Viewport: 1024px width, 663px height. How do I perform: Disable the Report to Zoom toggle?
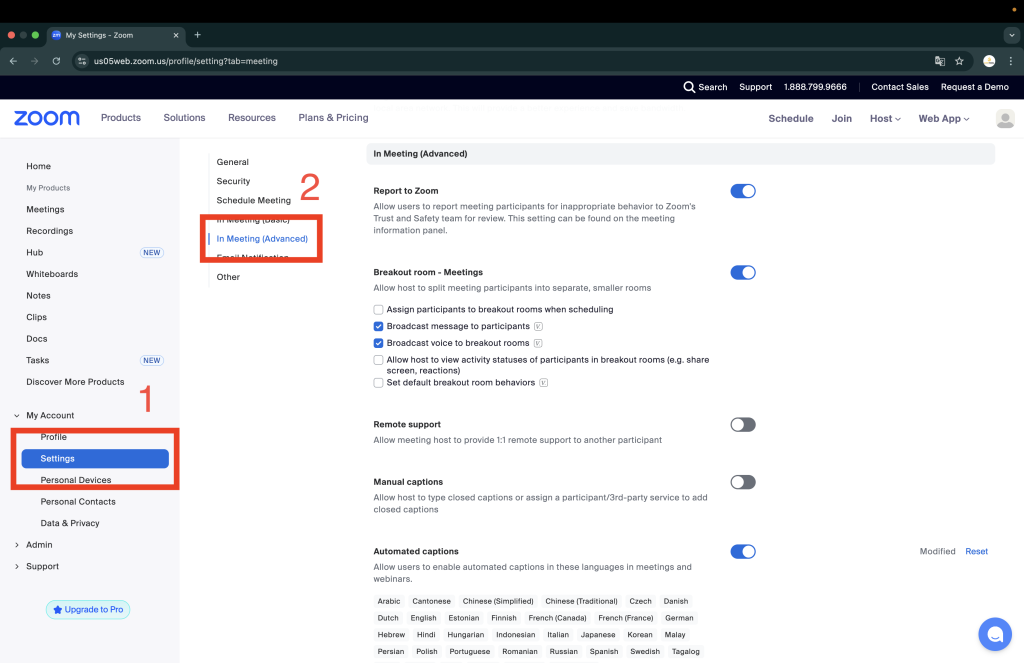coord(743,190)
